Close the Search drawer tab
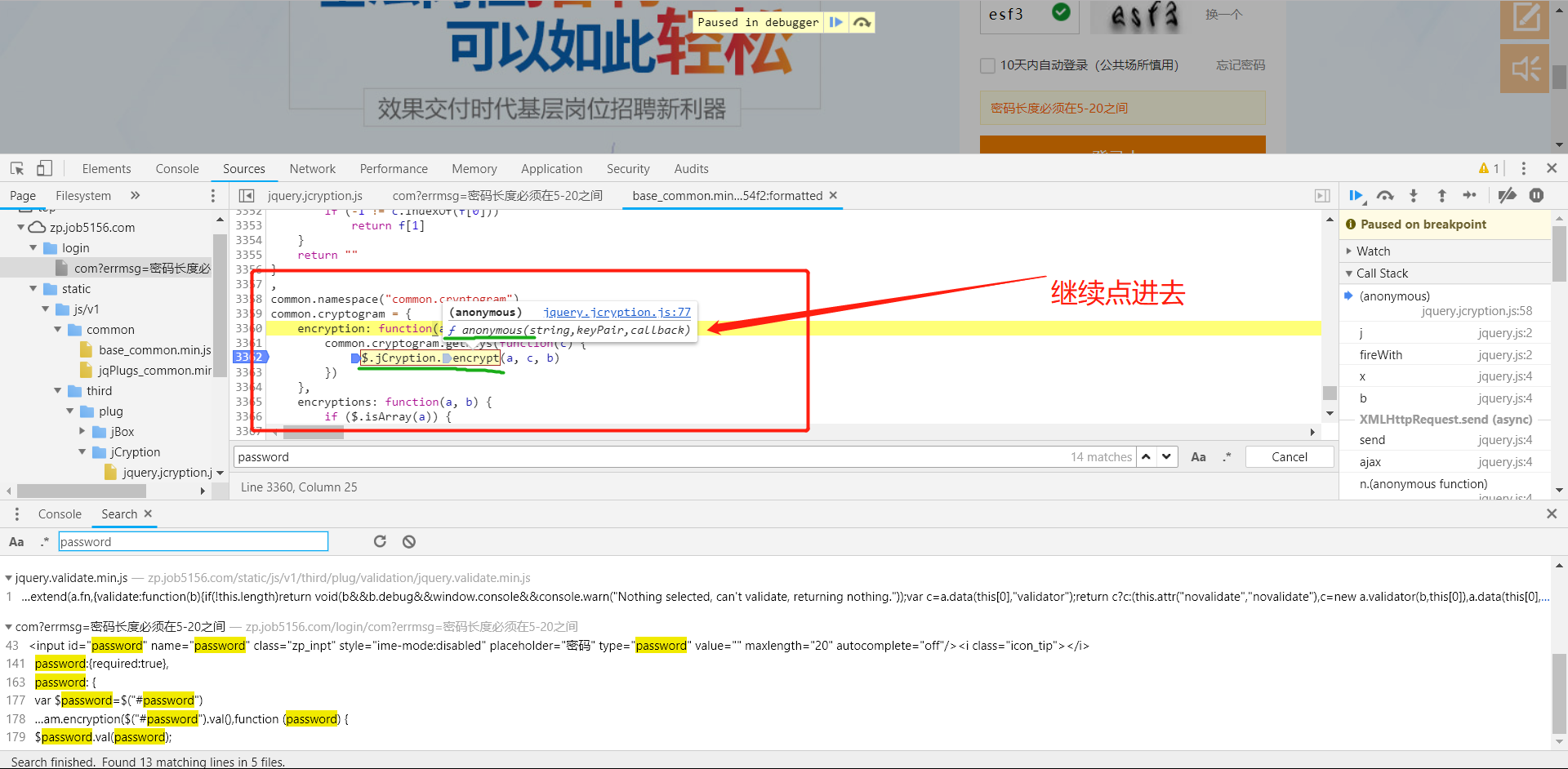Screen dimensions: 1568x769 tap(148, 513)
